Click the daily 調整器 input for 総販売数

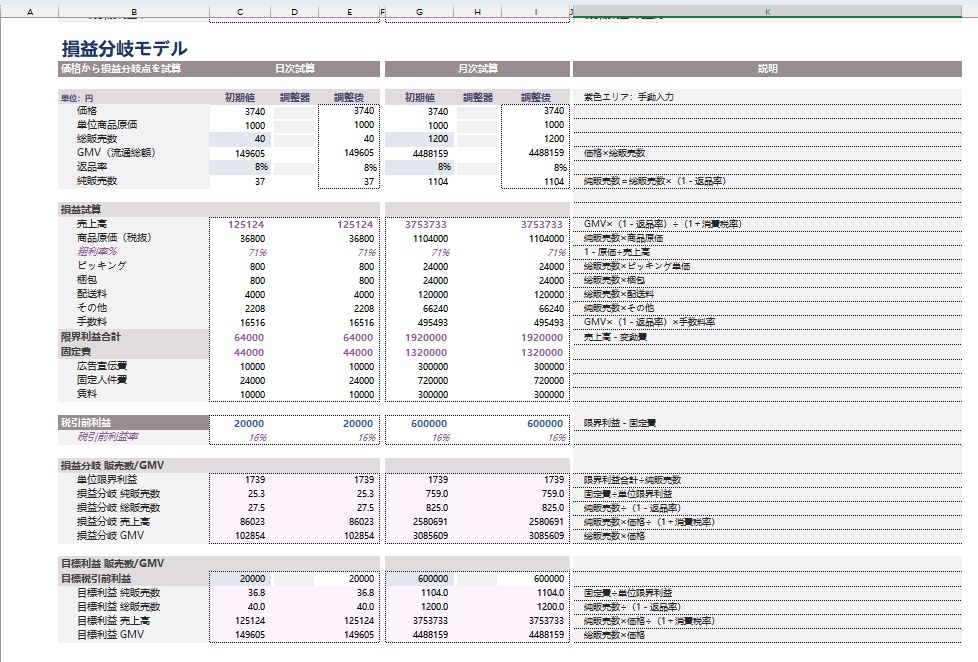click(294, 140)
